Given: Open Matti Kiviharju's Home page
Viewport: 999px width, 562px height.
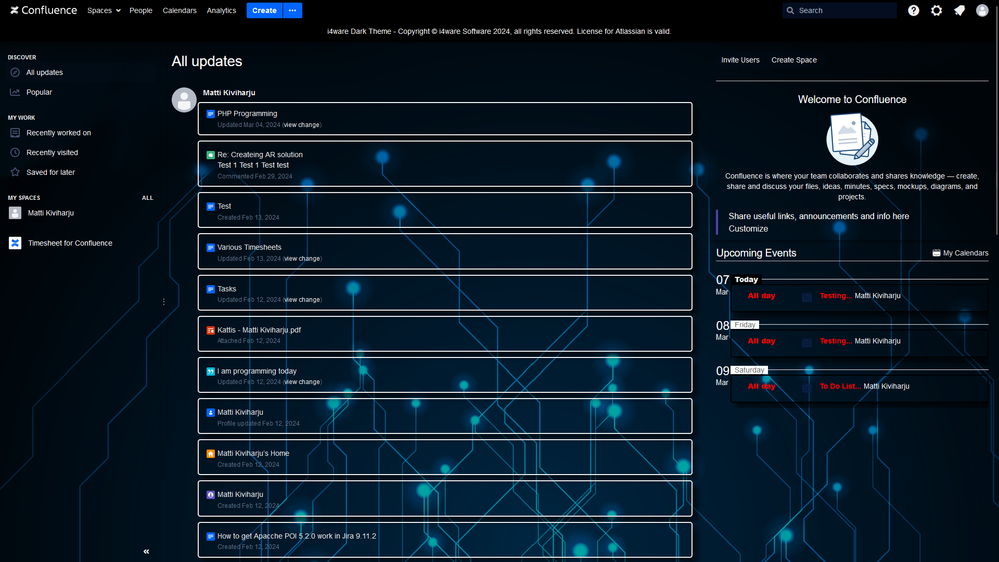Looking at the screenshot, I should coord(253,453).
